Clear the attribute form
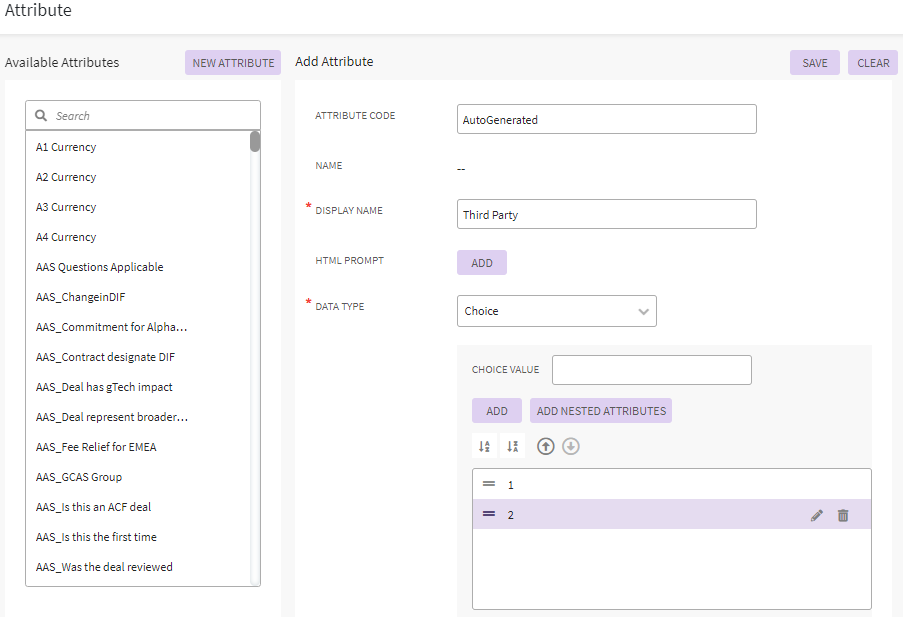Screen dimensions: 903x617 pyautogui.click(x=873, y=63)
